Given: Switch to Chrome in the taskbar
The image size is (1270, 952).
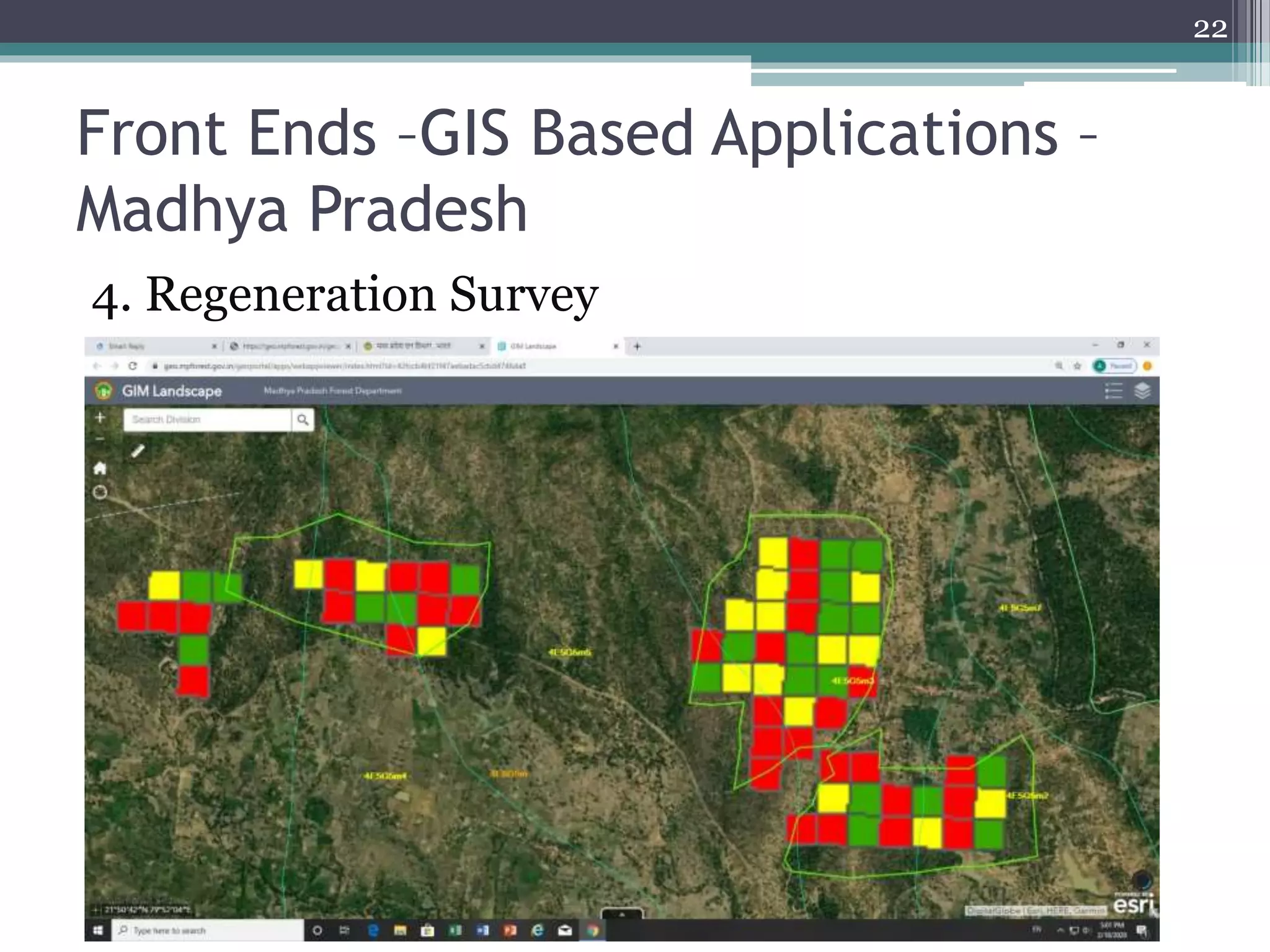Looking at the screenshot, I should pos(593,930).
